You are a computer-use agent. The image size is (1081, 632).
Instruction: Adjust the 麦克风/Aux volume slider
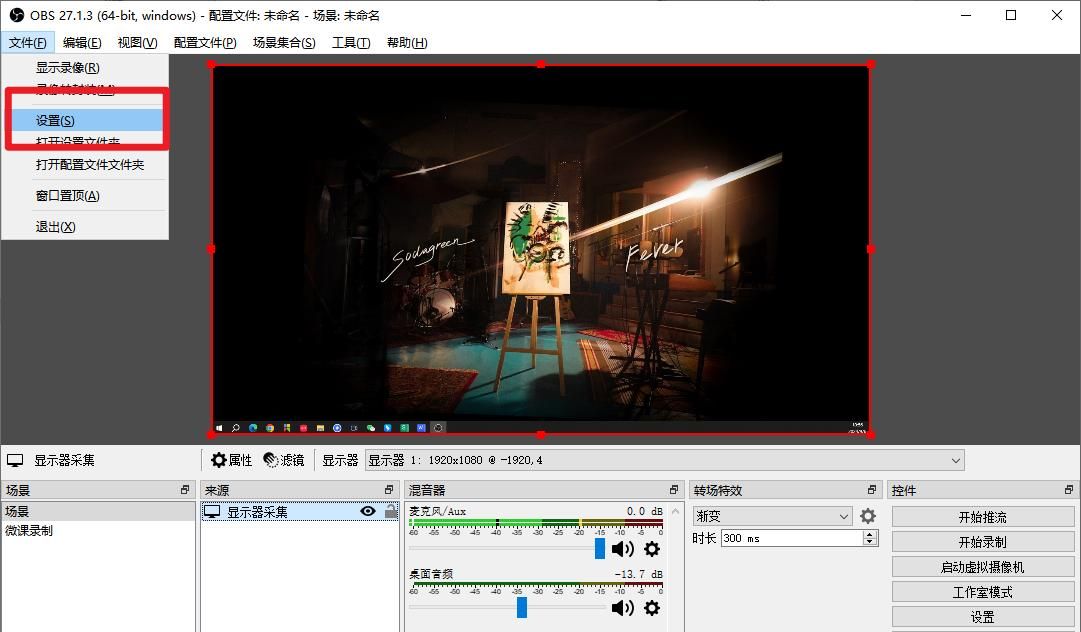[x=600, y=549]
